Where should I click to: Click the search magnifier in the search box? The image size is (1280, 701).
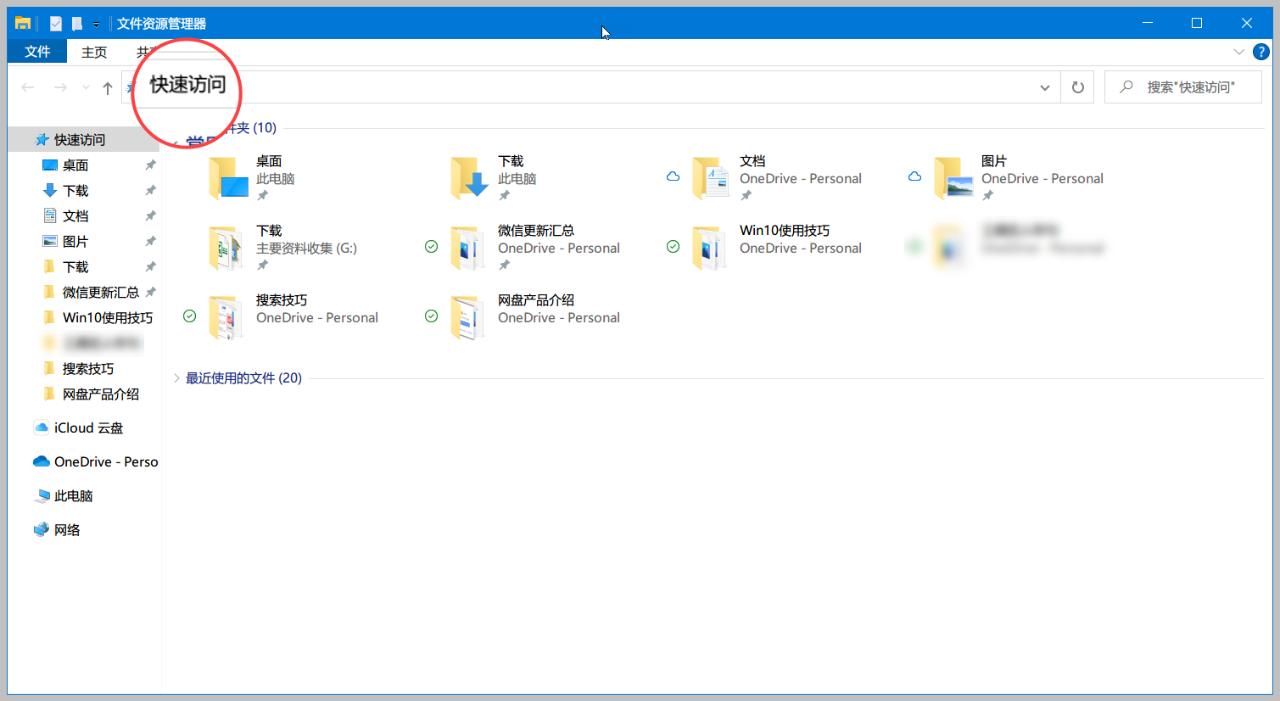coord(1125,87)
